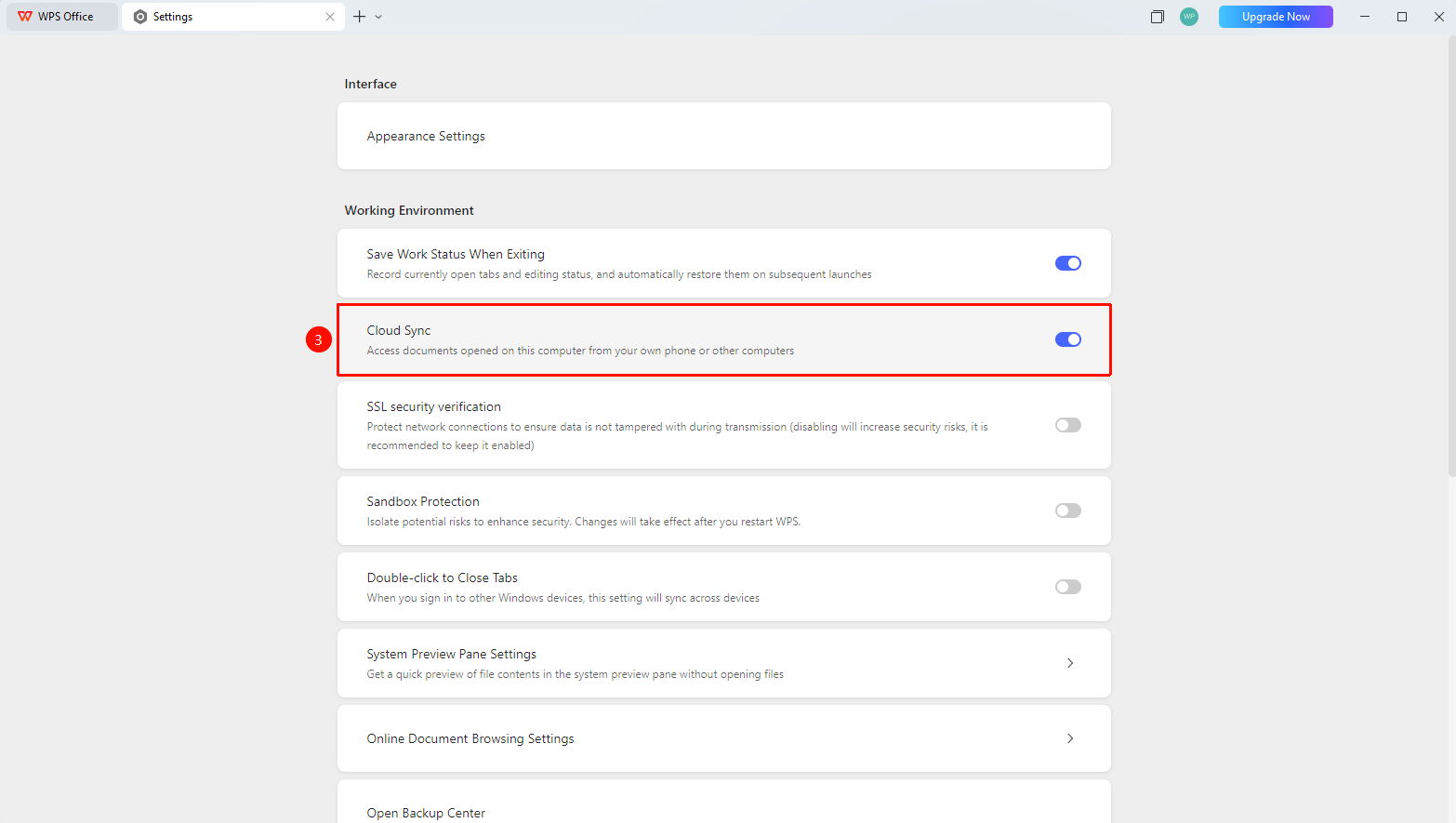The width and height of the screenshot is (1456, 823).
Task: Enable SSL security verification toggle
Action: [1068, 425]
